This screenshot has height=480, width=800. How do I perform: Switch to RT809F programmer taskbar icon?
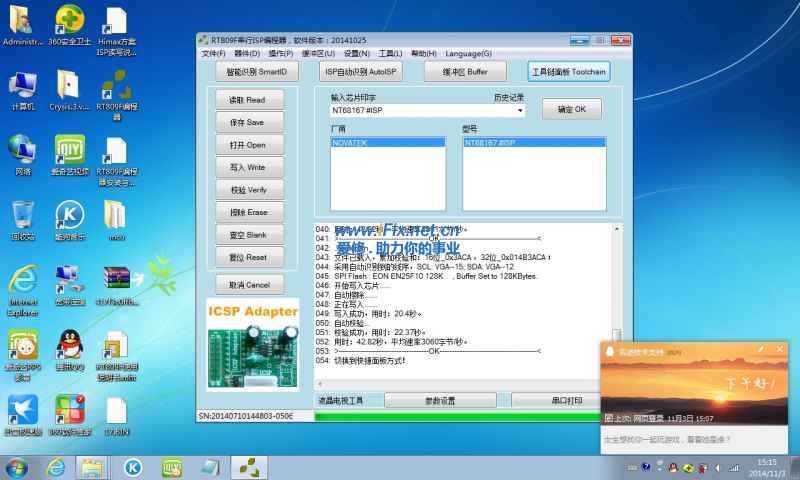click(249, 468)
